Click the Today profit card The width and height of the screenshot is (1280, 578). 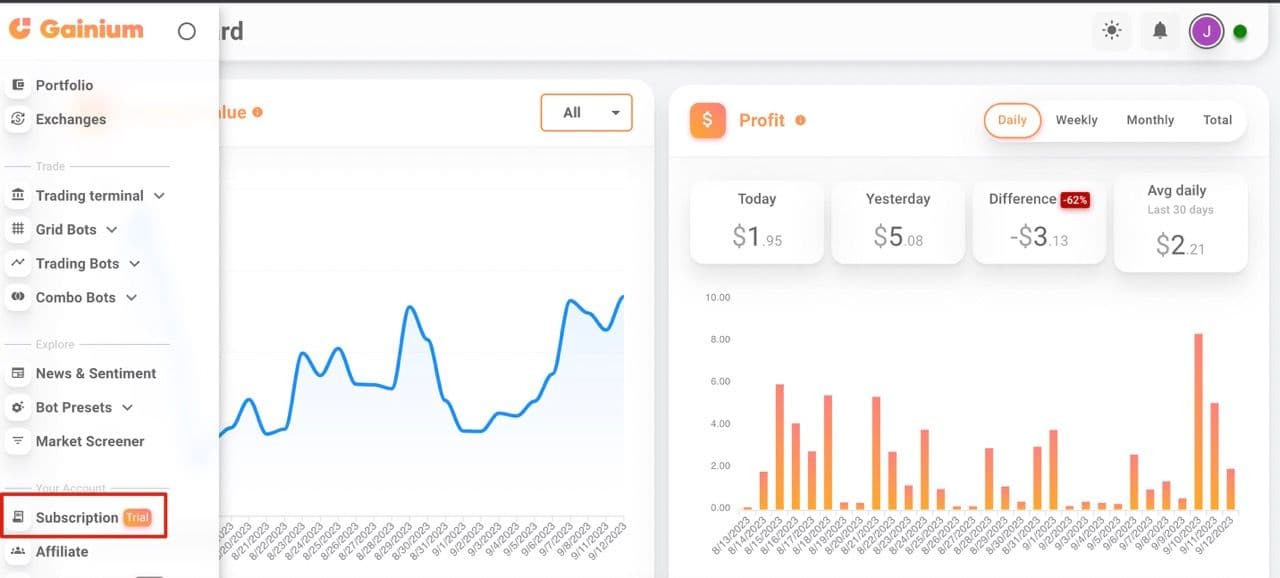(757, 222)
